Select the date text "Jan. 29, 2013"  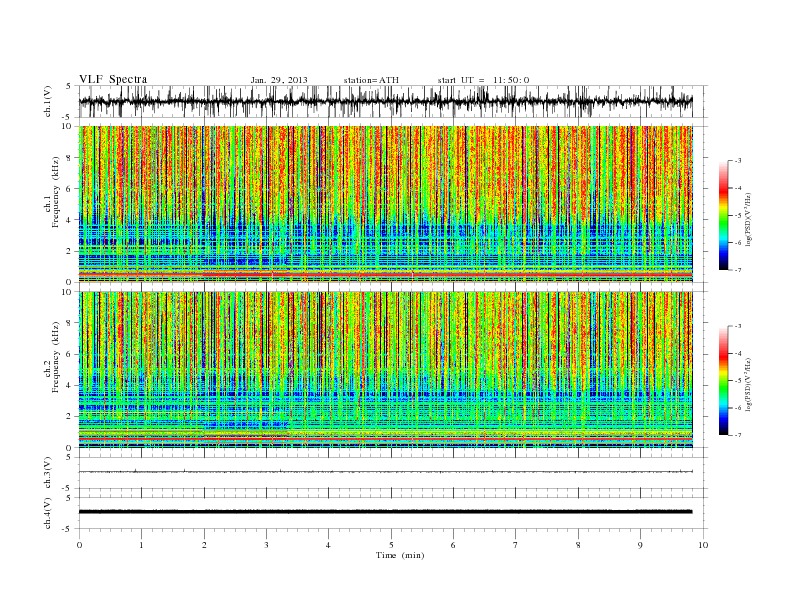[279, 80]
